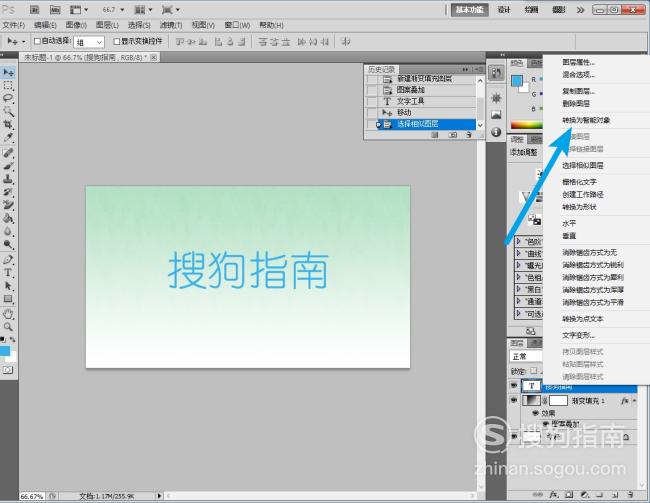Toggle 图案叠加 effect visibility eye

tap(546, 424)
